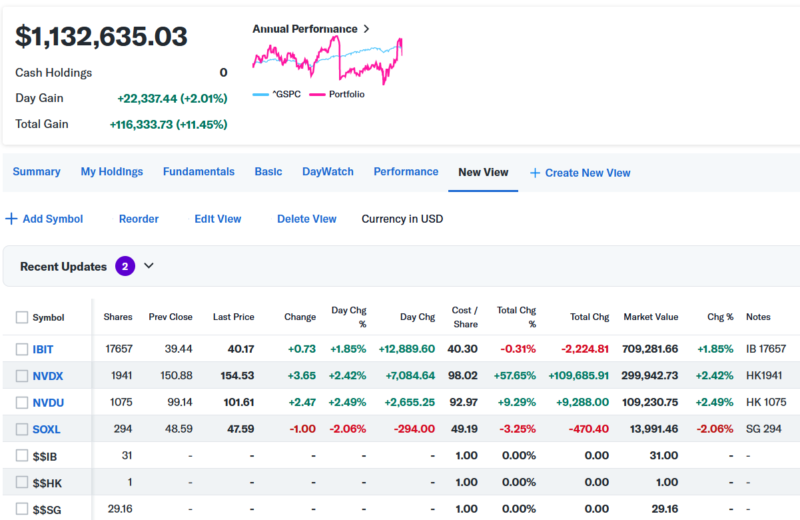Click the arrow next to Annual Performance

point(366,29)
